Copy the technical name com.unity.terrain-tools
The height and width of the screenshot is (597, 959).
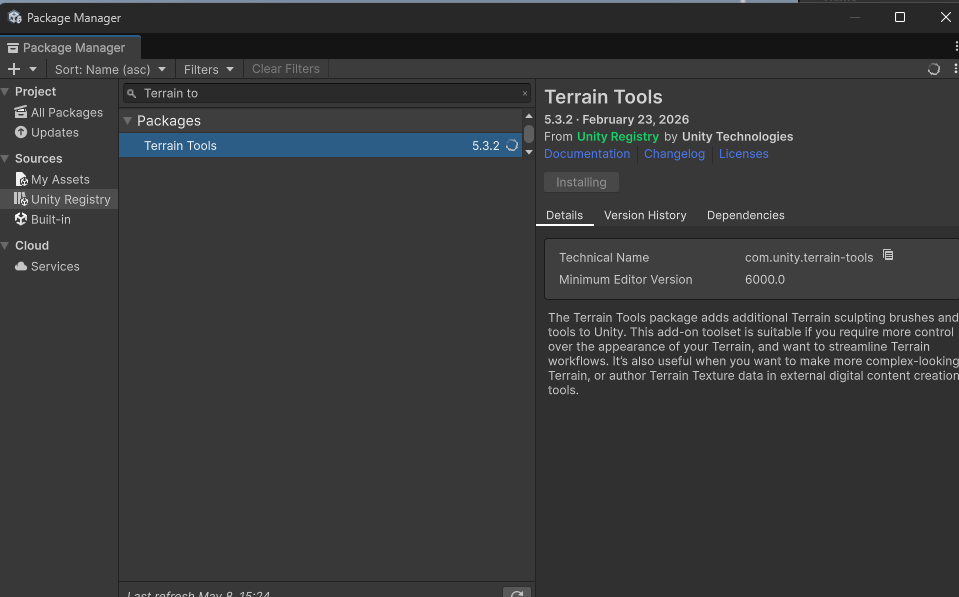[888, 255]
